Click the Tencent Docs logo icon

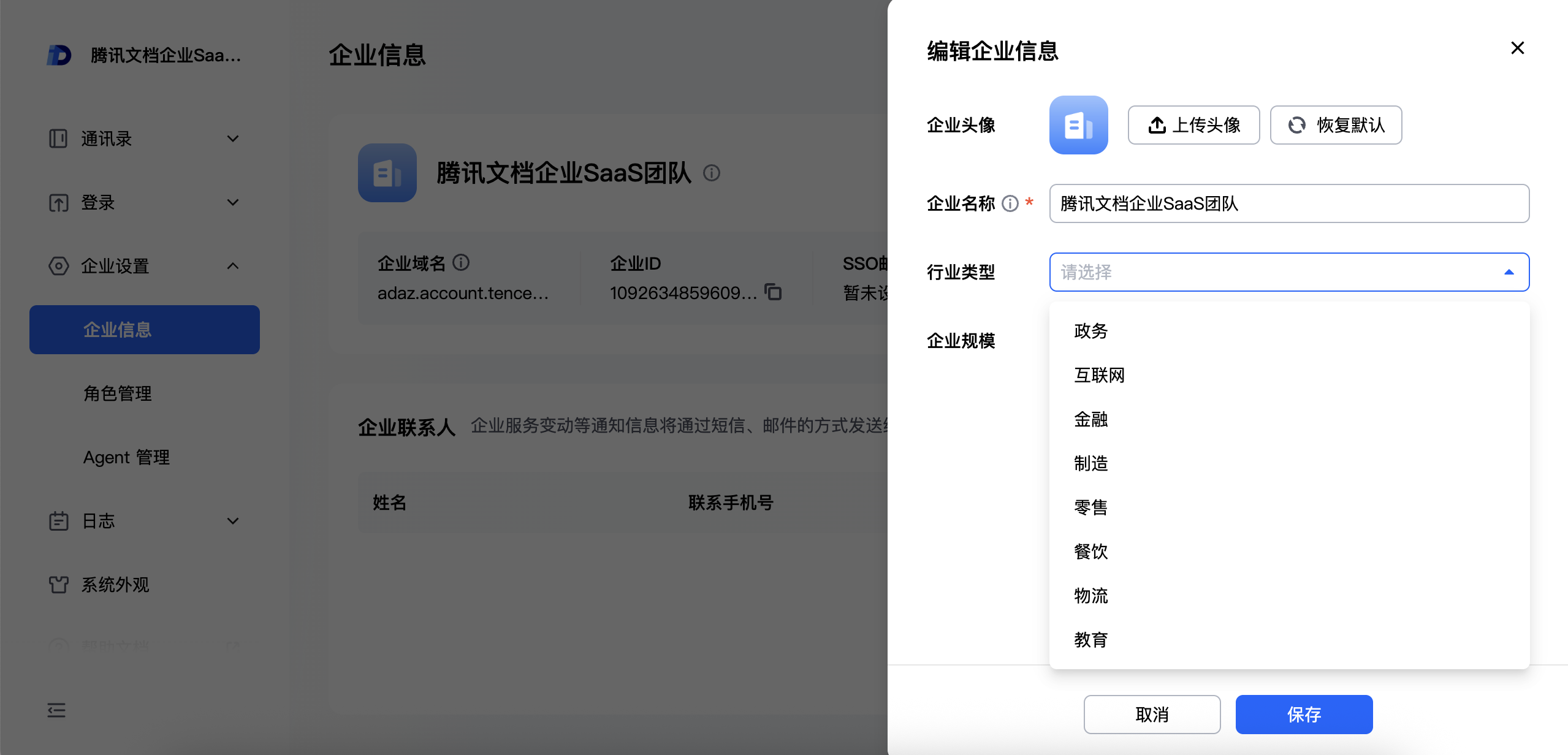pos(59,55)
